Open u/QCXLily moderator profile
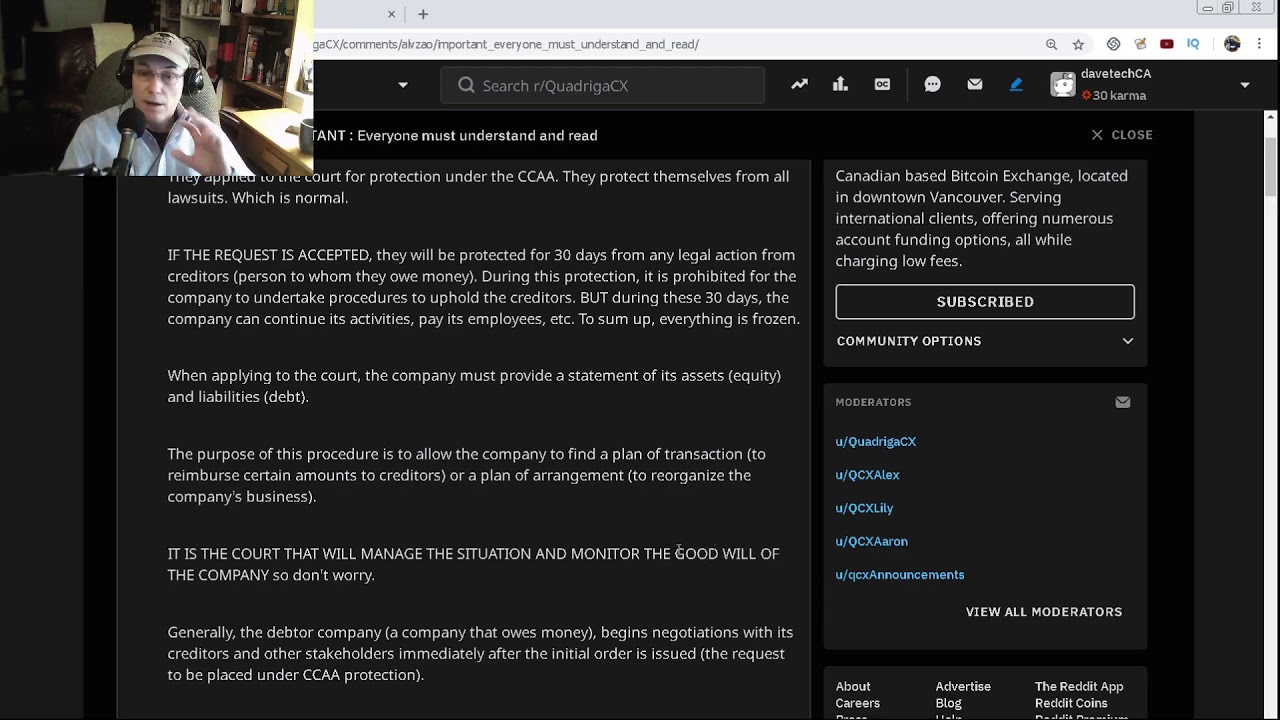Viewport: 1280px width, 720px height. pos(865,508)
